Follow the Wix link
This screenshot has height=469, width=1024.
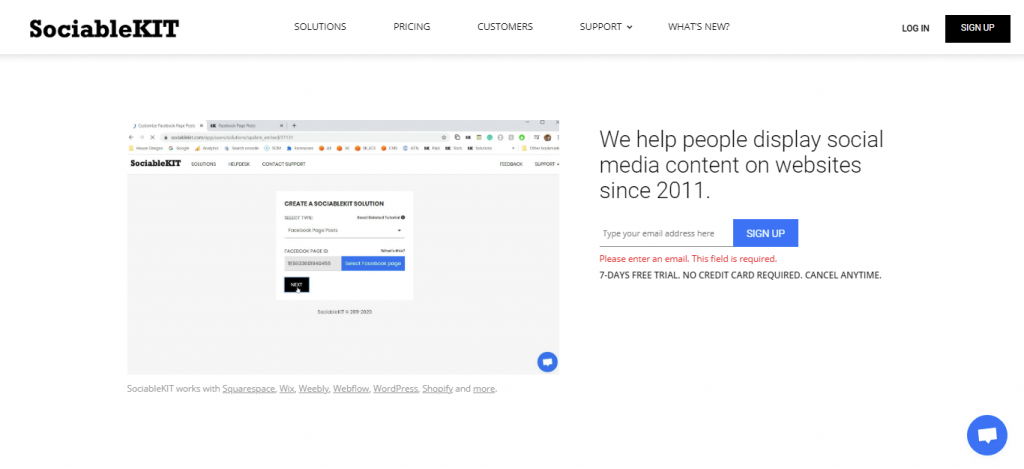pos(287,389)
